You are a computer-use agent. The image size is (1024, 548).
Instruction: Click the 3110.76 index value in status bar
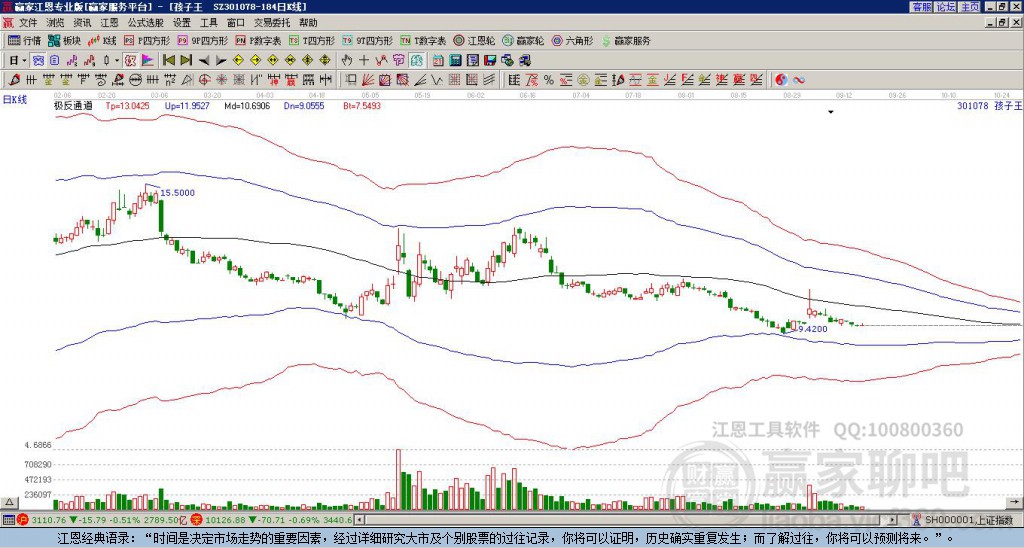coord(49,520)
